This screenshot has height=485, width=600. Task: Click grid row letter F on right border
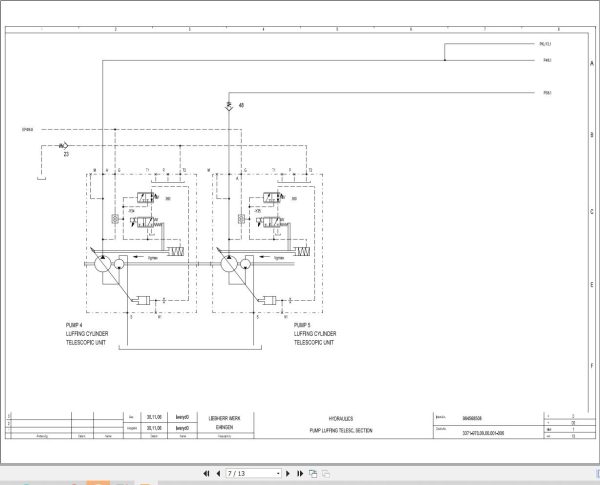(x=592, y=366)
